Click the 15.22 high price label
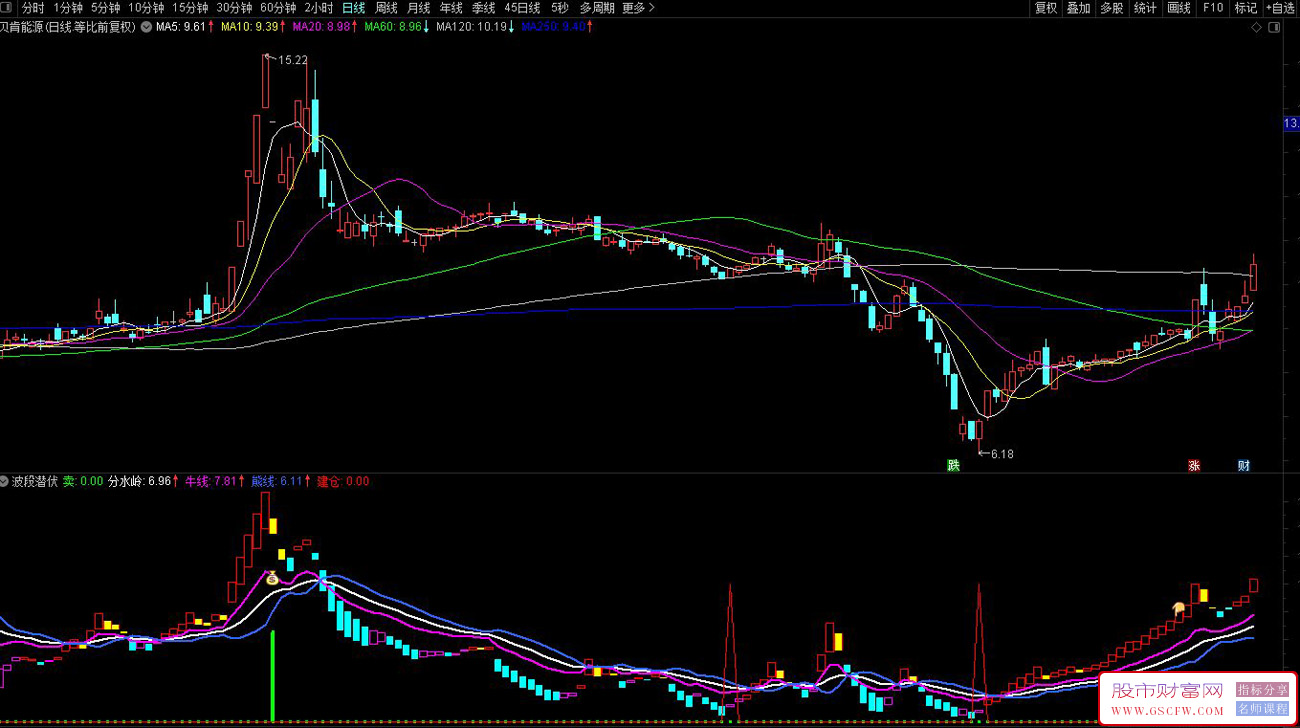The width and height of the screenshot is (1300, 728). [x=292, y=60]
